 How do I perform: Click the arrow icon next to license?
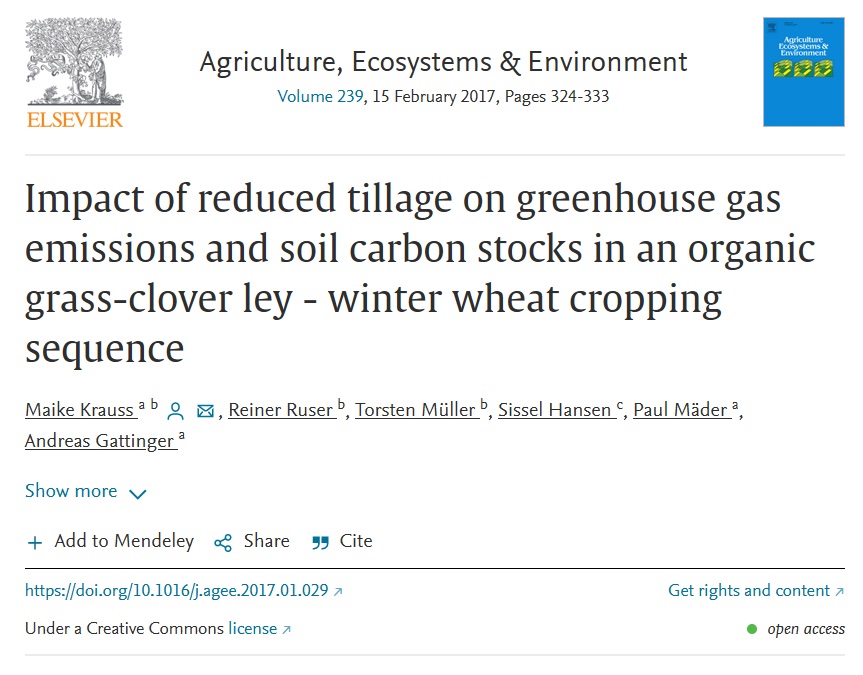[283, 628]
